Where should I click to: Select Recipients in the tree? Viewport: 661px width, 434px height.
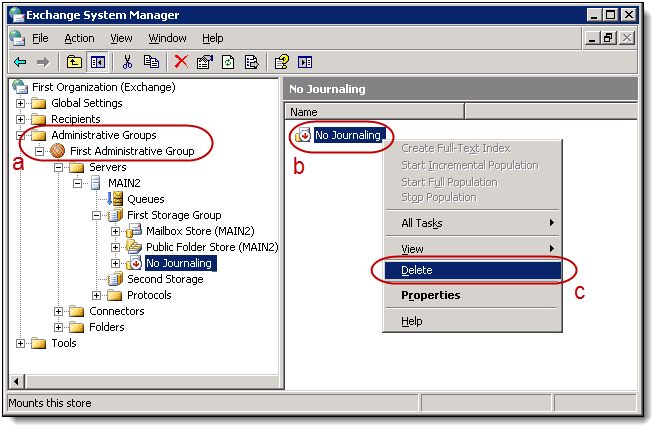76,119
